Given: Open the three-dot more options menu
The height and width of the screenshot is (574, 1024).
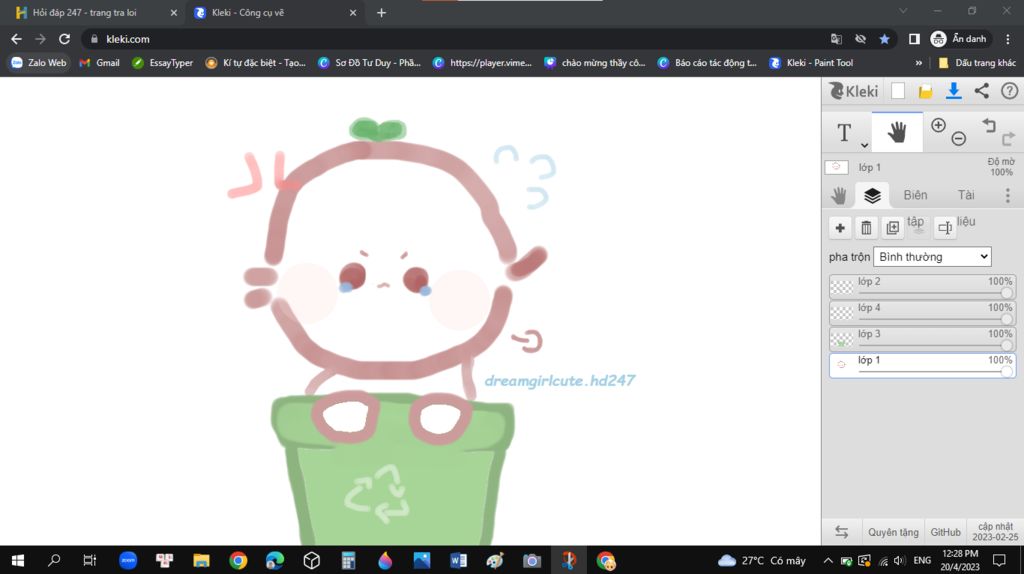Looking at the screenshot, I should point(1007,195).
